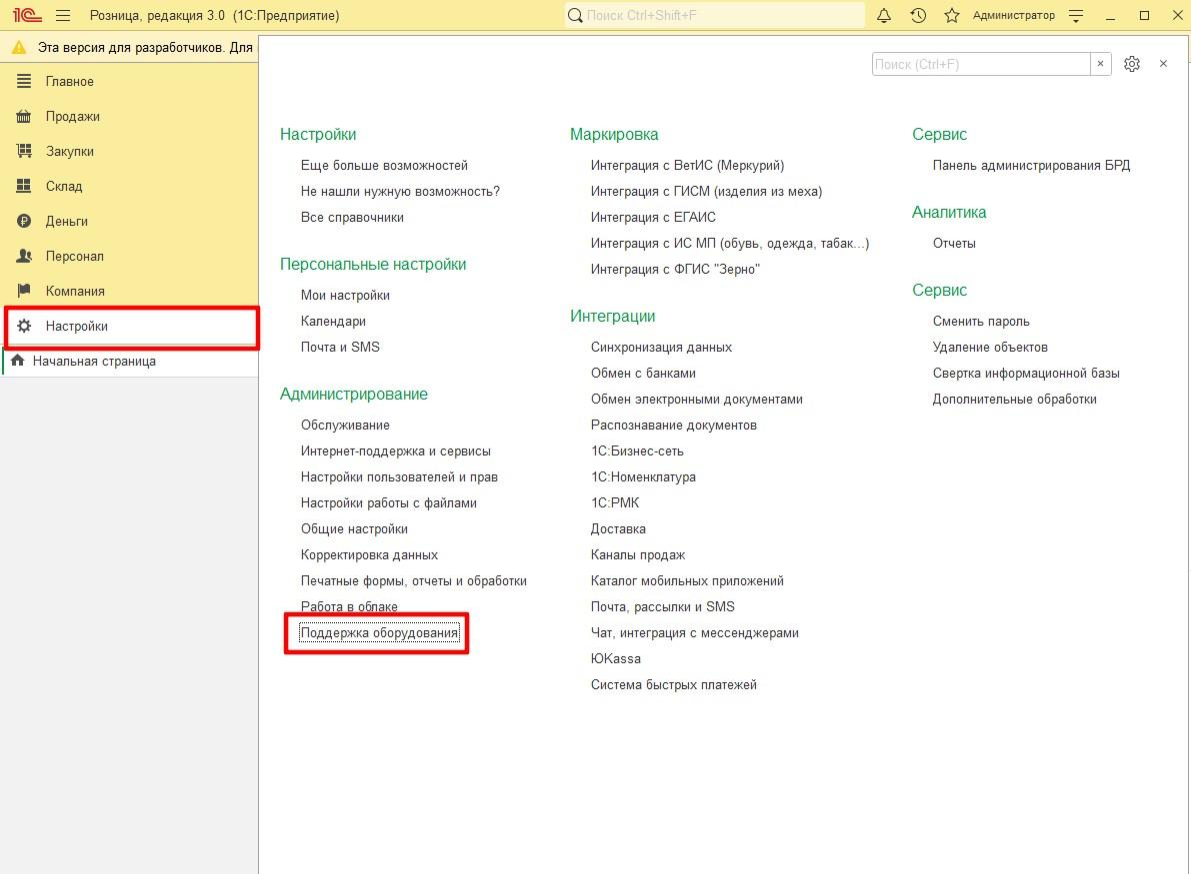Screen dimensions: 1191x874
Task: Click the Главное list icon
Action: pyautogui.click(x=24, y=80)
